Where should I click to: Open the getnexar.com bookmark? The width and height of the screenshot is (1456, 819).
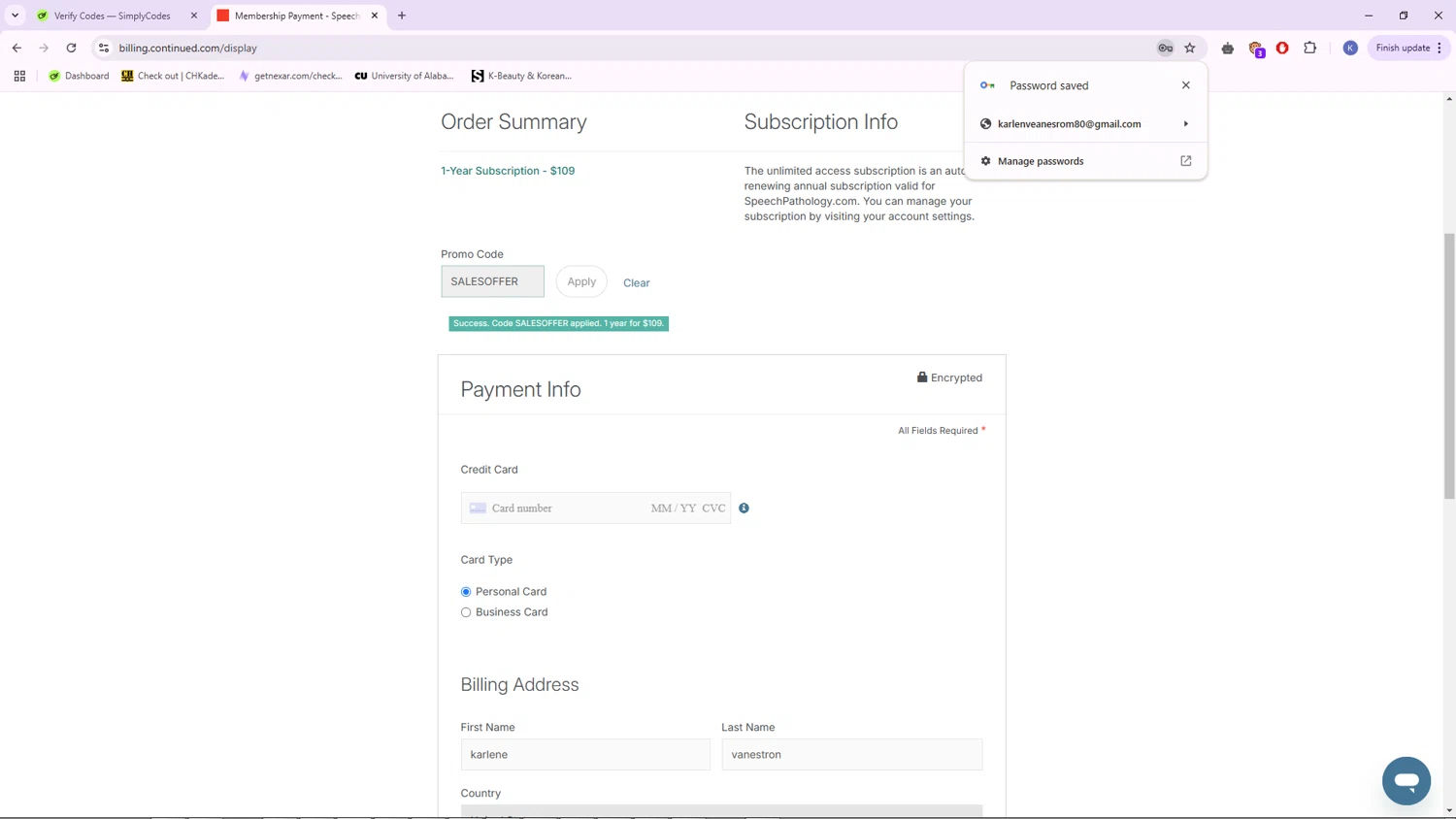point(290,76)
